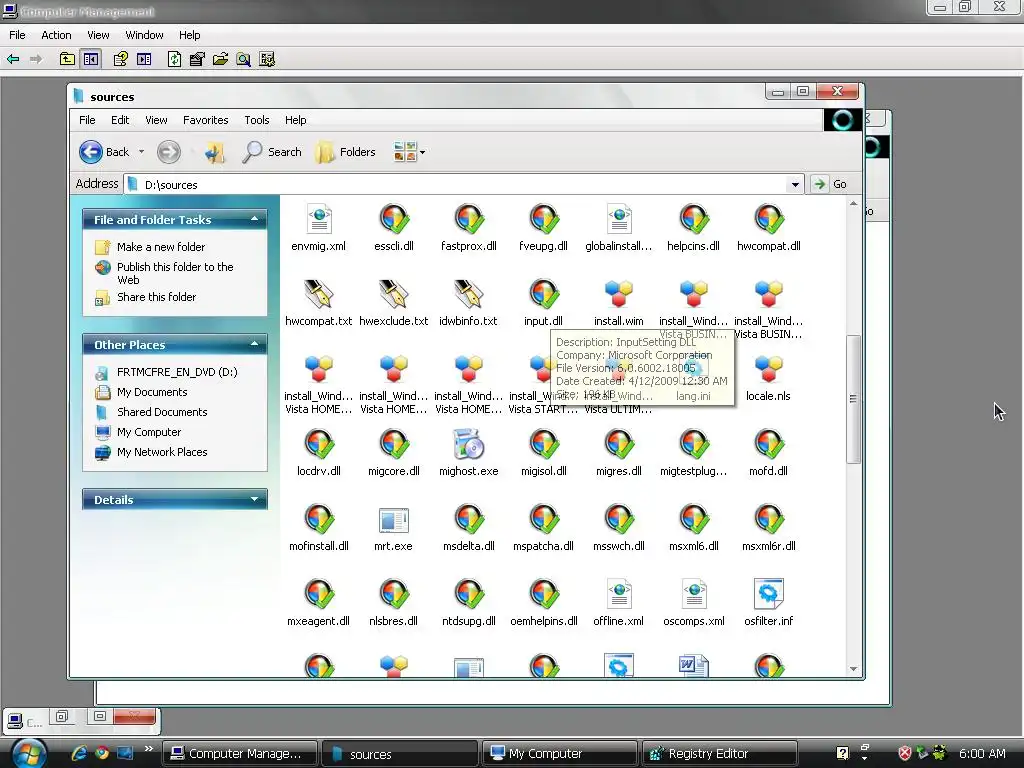
Task: Open FRTMCFRE_EN_DVD (D:) drive link
Action: 177,372
